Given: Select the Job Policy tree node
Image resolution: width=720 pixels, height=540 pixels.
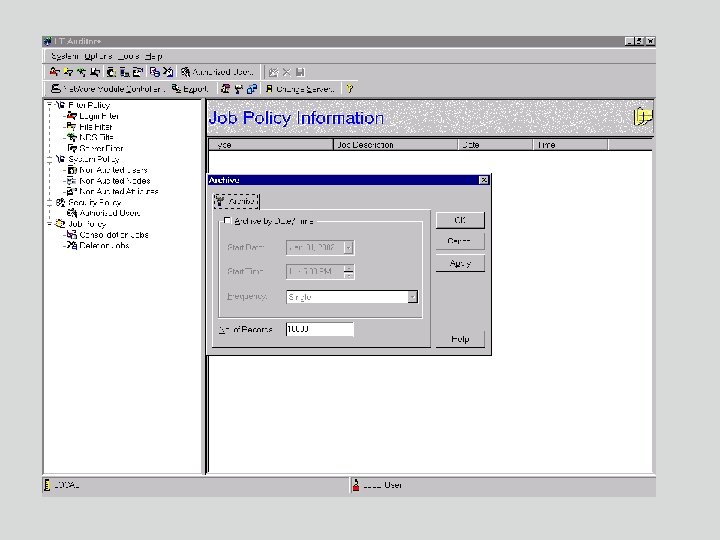Looking at the screenshot, I should [x=87, y=224].
